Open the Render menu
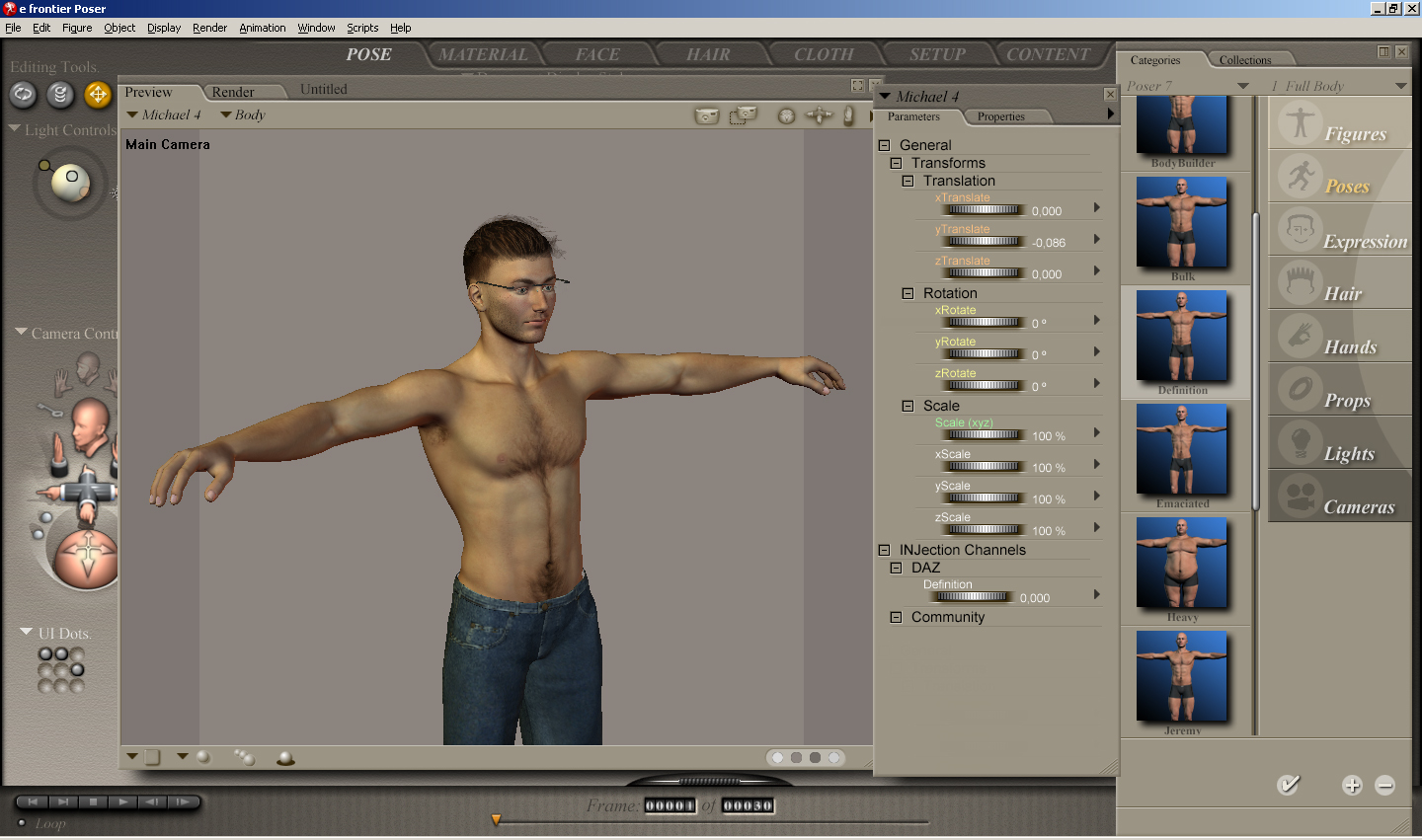The image size is (1422, 840). coord(209,28)
